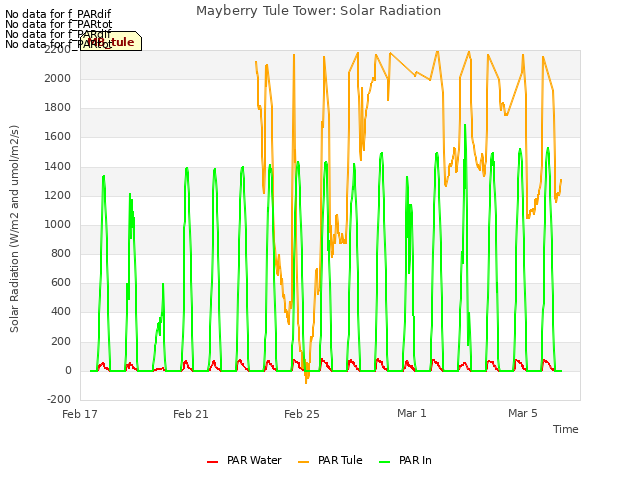The height and width of the screenshot is (480, 640).
Task: Click the 800 y-axis tick label
Action: [61, 253]
